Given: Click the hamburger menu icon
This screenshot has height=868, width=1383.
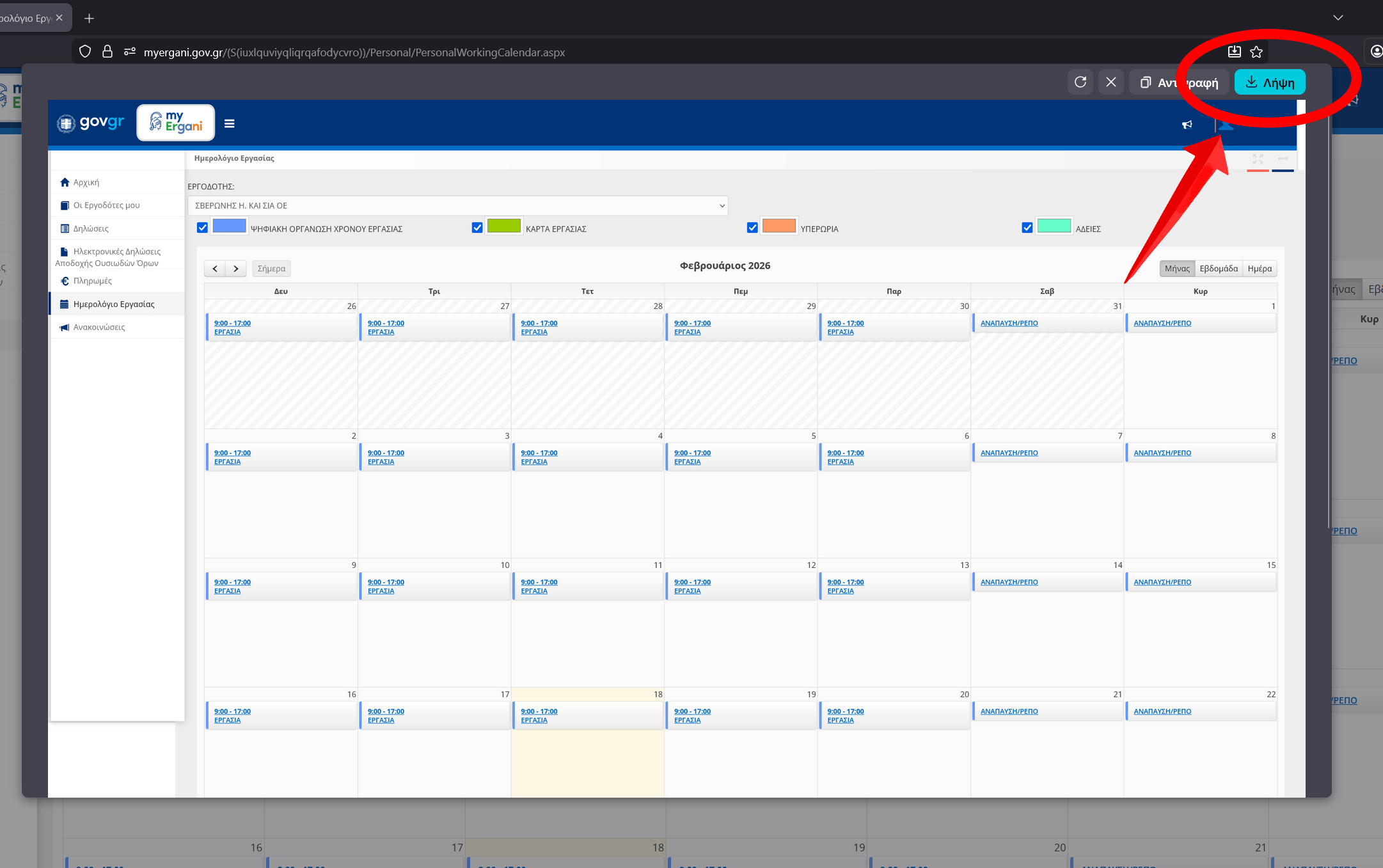Looking at the screenshot, I should click(x=229, y=123).
